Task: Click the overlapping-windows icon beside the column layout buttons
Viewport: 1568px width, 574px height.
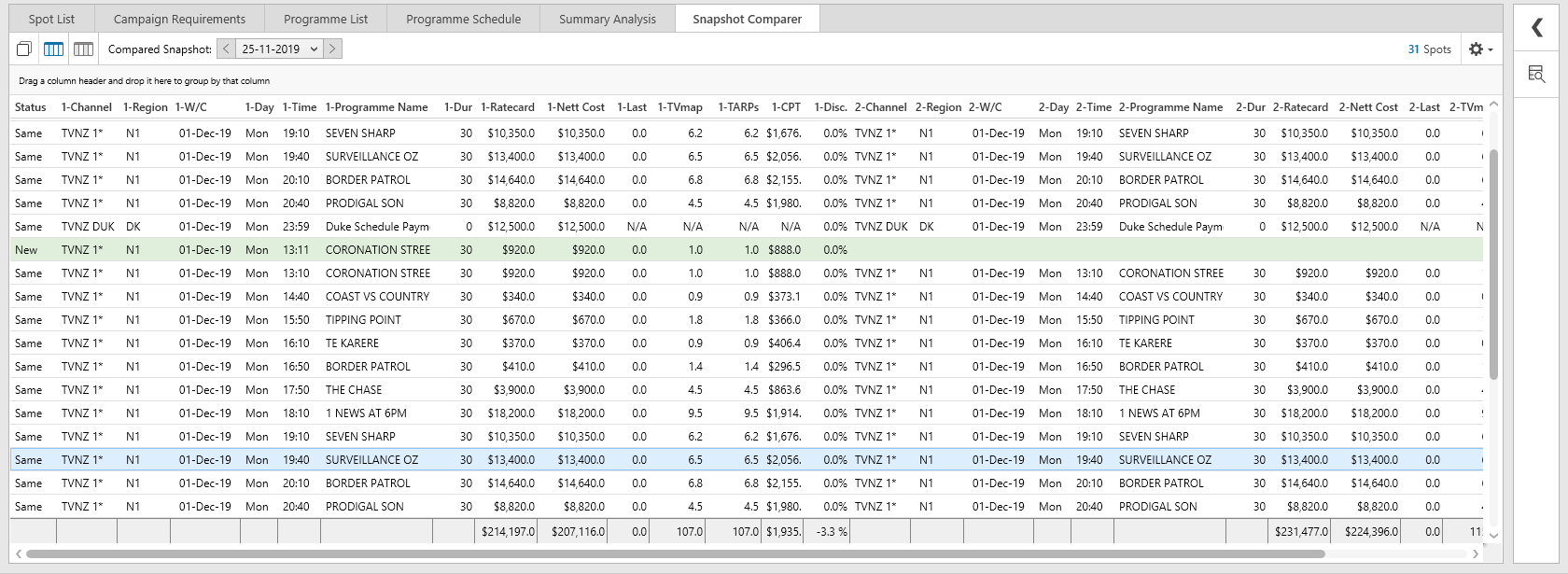Action: click(x=24, y=49)
